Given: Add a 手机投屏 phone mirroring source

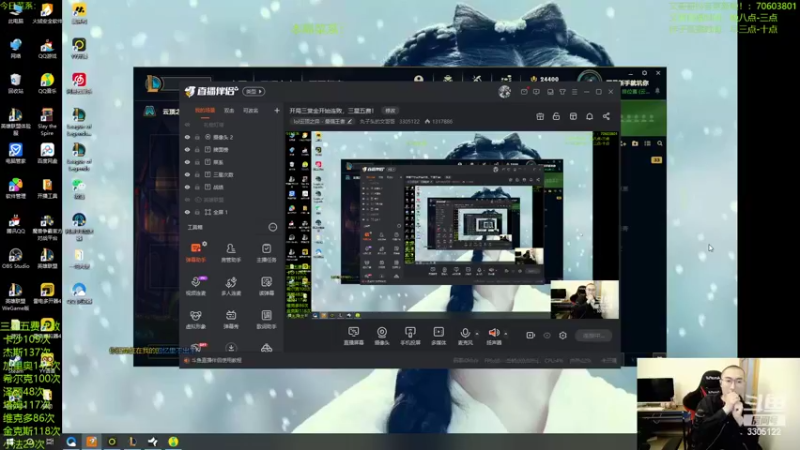Looking at the screenshot, I should (410, 336).
